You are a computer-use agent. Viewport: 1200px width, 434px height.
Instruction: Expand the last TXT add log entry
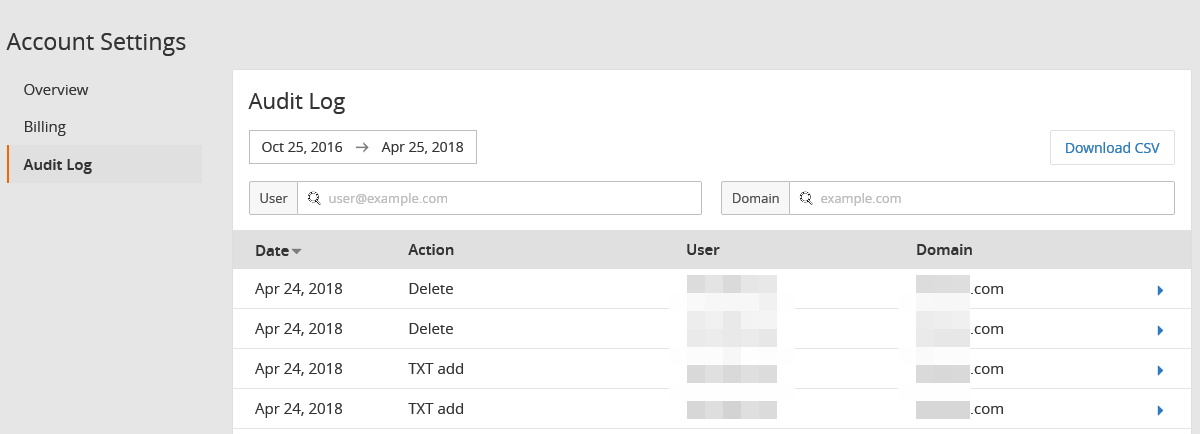1160,410
